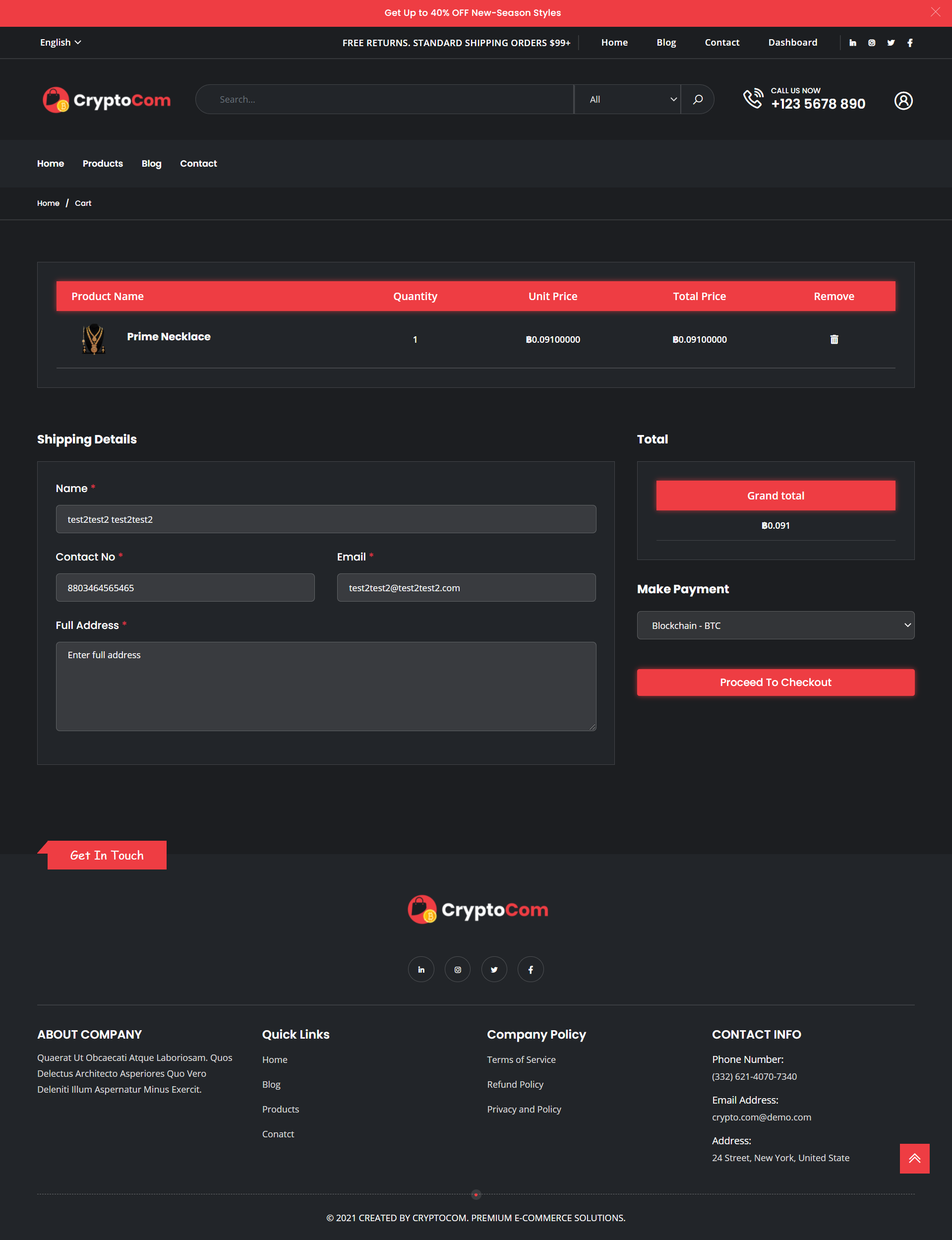Open the Blockchain - BTC payment dropdown
The width and height of the screenshot is (952, 1240).
[775, 625]
